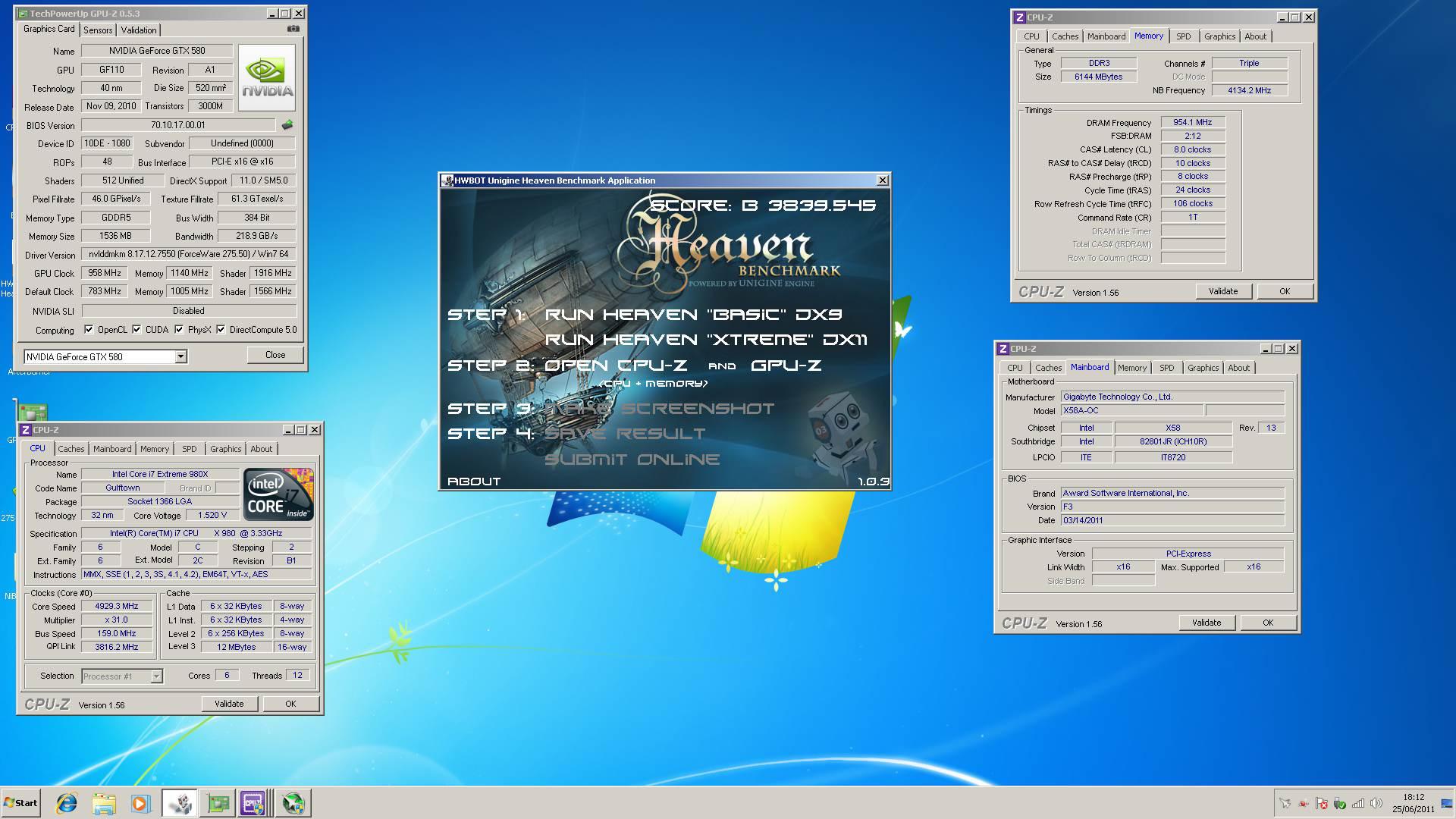Click Validate in CPU-Z Mainboard window

1207,623
